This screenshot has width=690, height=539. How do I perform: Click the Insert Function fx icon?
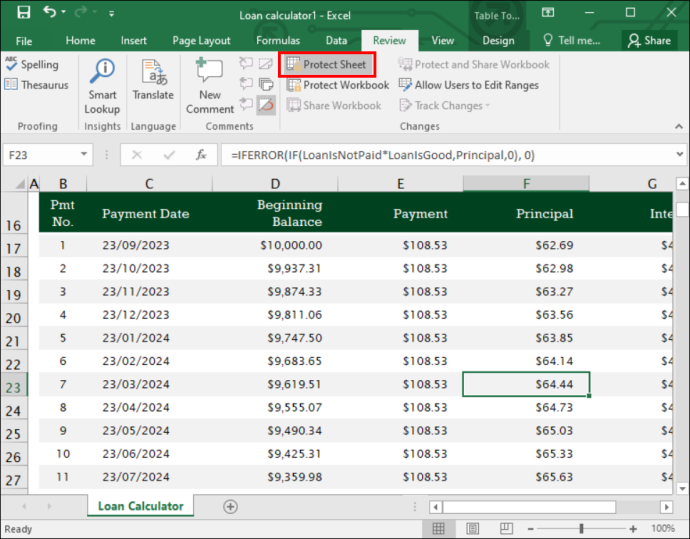click(201, 154)
